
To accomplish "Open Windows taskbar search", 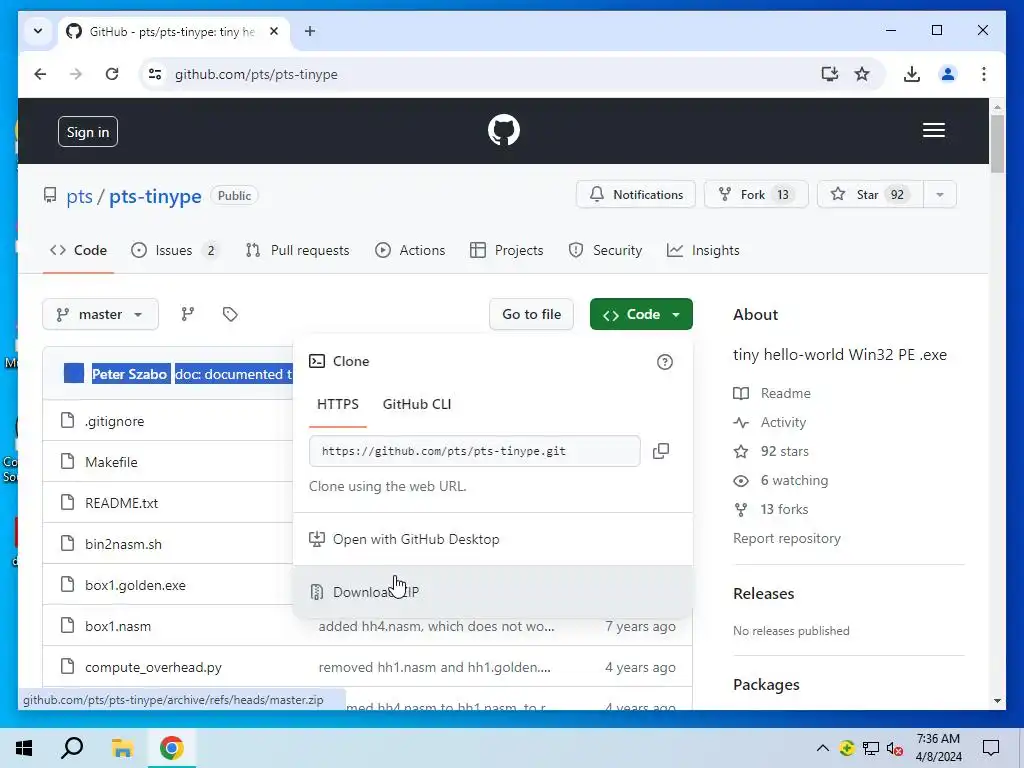I will (x=72, y=747).
